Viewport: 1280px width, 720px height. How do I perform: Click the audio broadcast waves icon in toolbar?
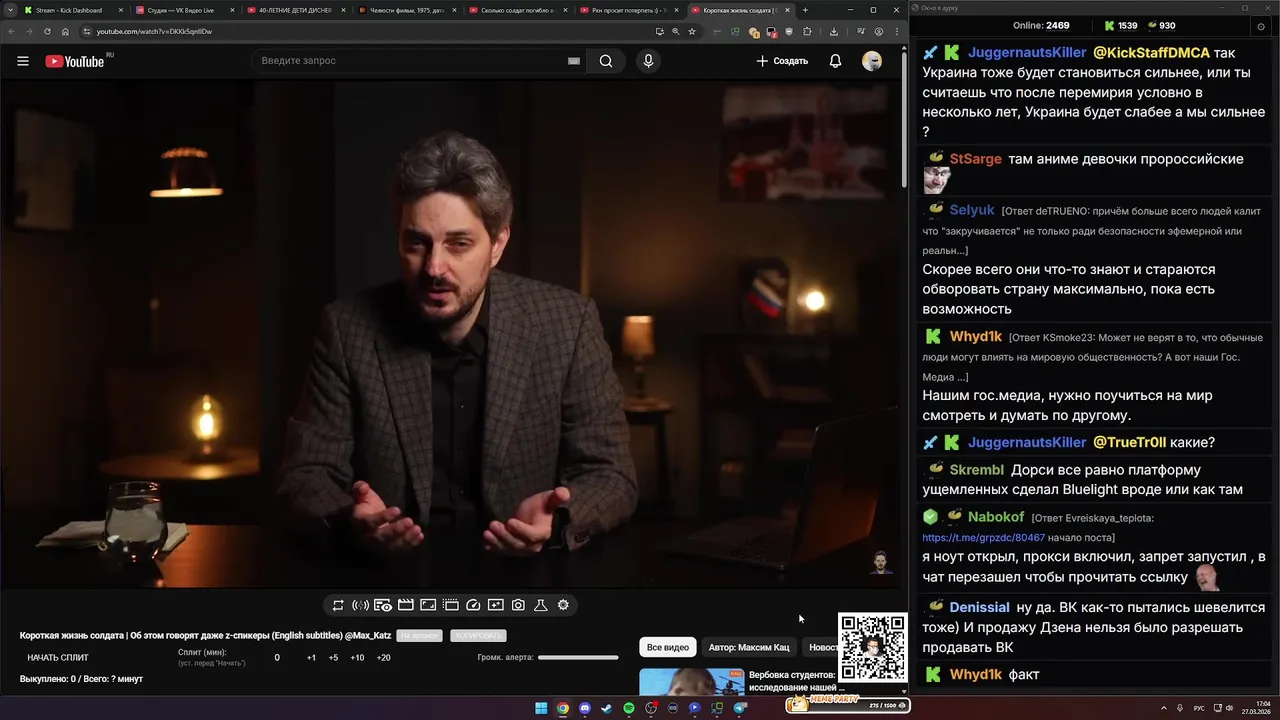[360, 605]
